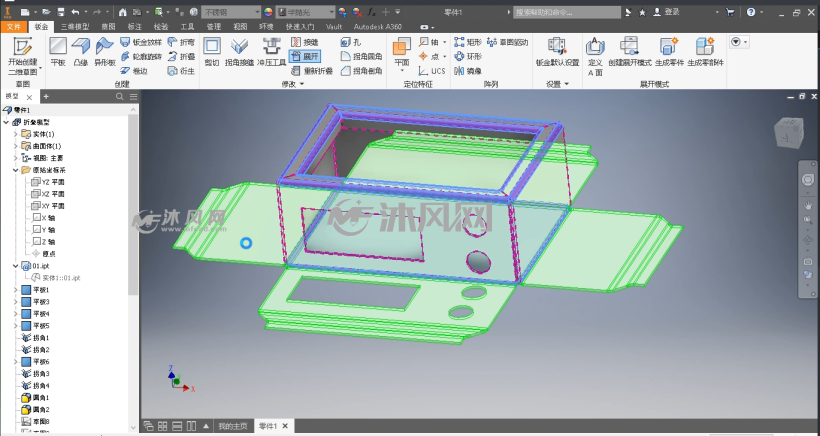Click the 钣金放样 (Lofted Flange) tool
Screen dimensions: 820x436
pyautogui.click(x=141, y=42)
